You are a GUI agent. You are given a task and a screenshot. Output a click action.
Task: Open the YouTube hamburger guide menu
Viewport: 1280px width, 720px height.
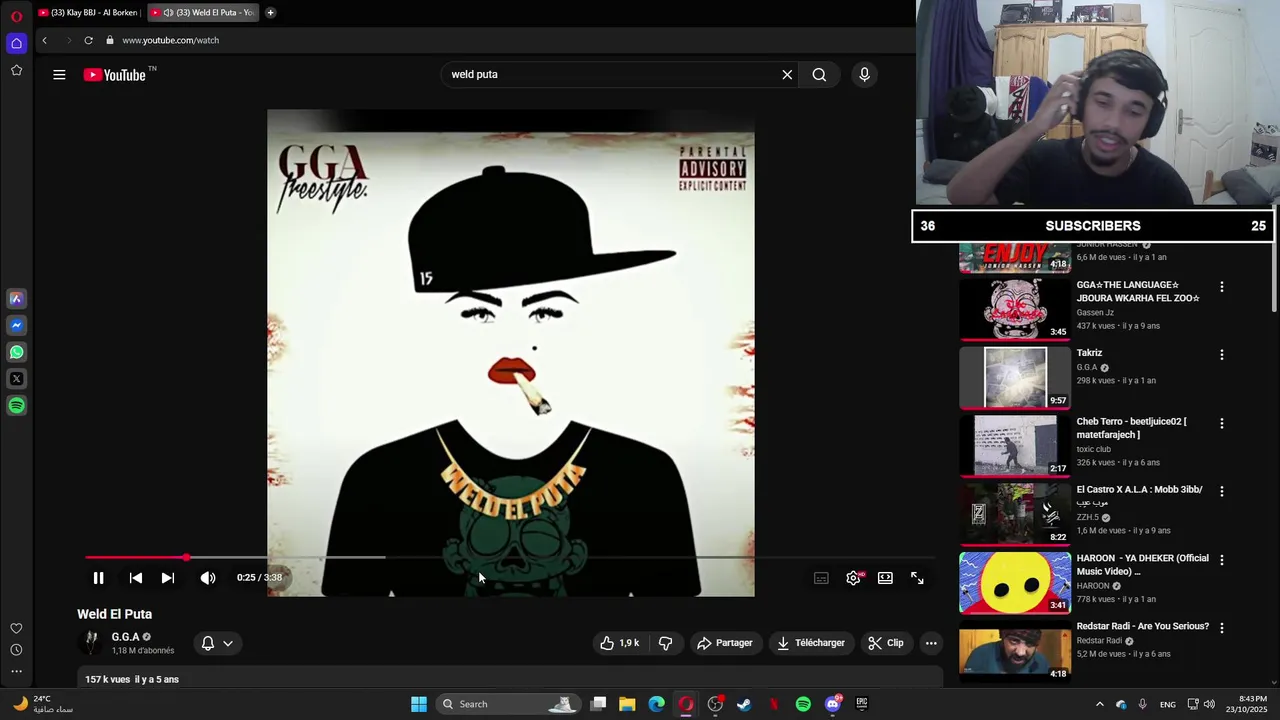point(59,74)
